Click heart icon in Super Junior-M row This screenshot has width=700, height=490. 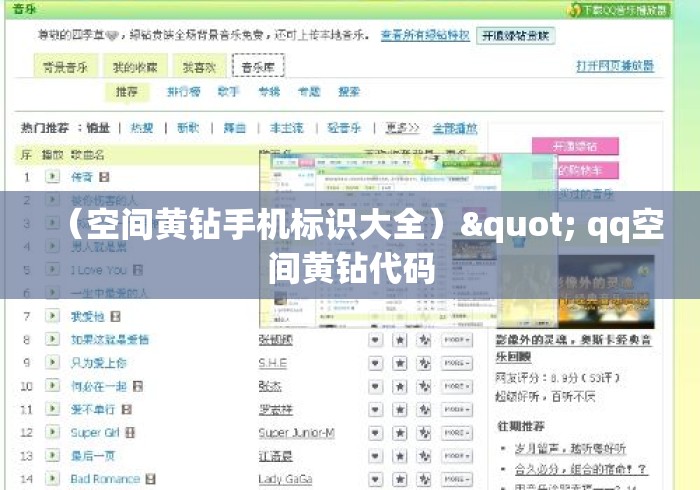(375, 433)
